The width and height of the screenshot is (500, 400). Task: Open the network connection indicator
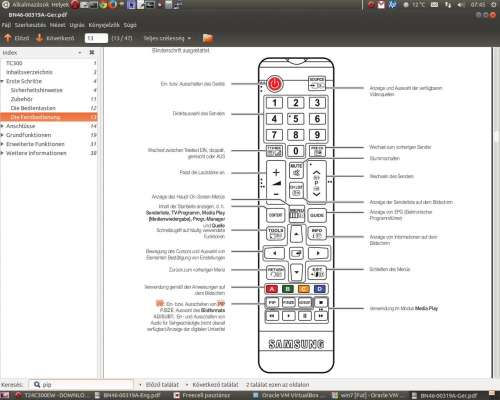[448, 5]
